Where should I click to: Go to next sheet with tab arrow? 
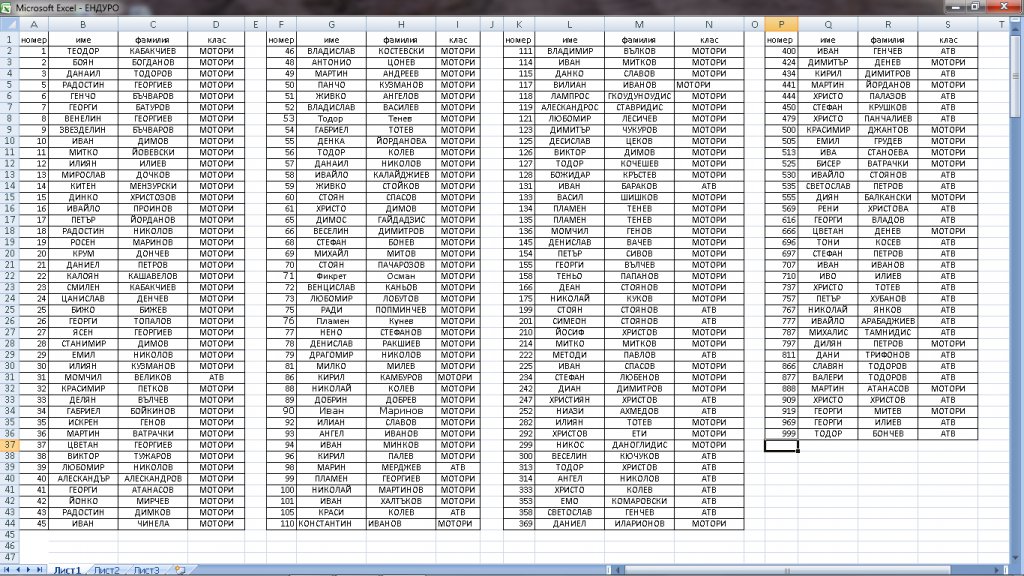click(x=28, y=570)
